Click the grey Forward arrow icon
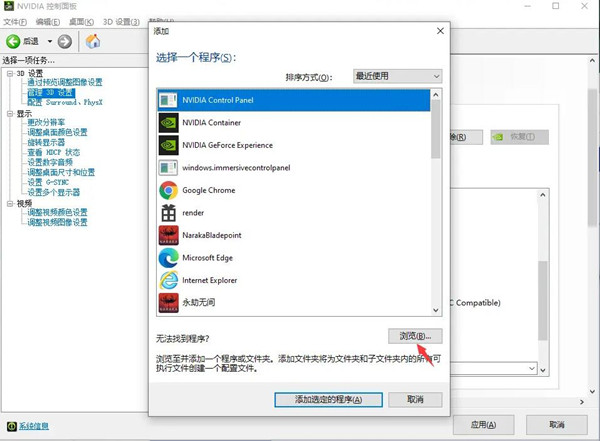The height and width of the screenshot is (441, 600). pos(65,41)
